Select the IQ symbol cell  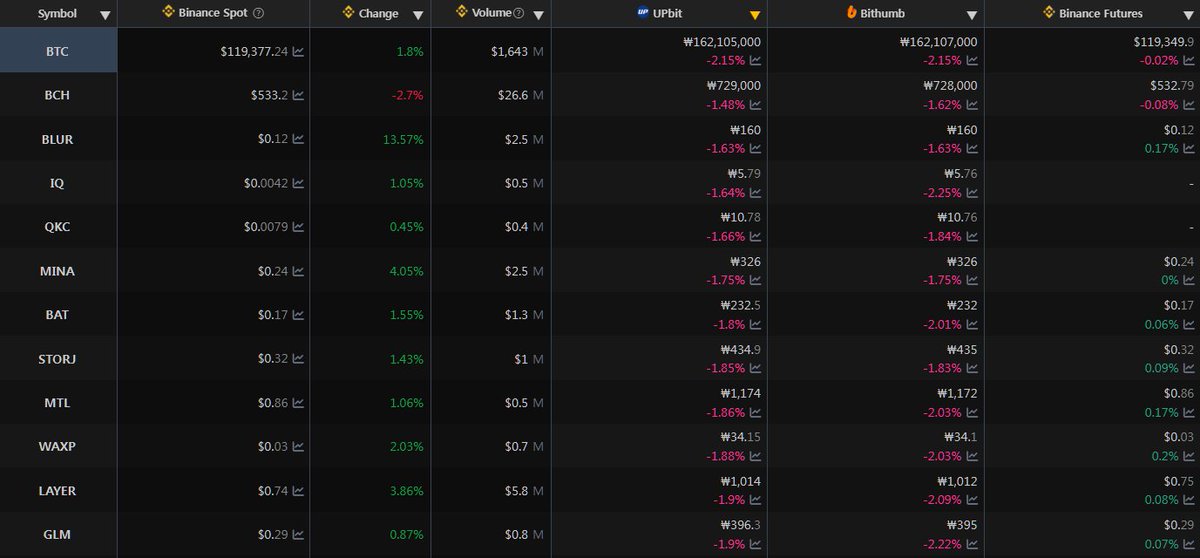pos(58,184)
